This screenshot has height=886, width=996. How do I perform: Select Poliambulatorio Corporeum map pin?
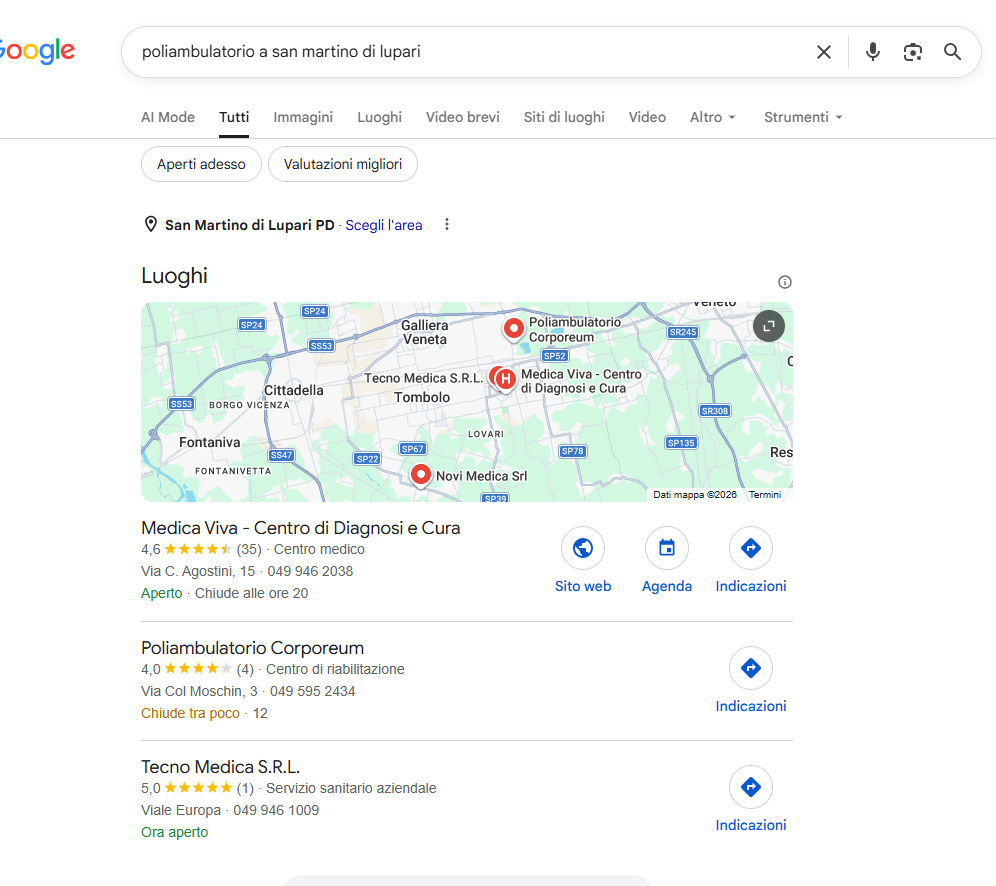coord(513,329)
